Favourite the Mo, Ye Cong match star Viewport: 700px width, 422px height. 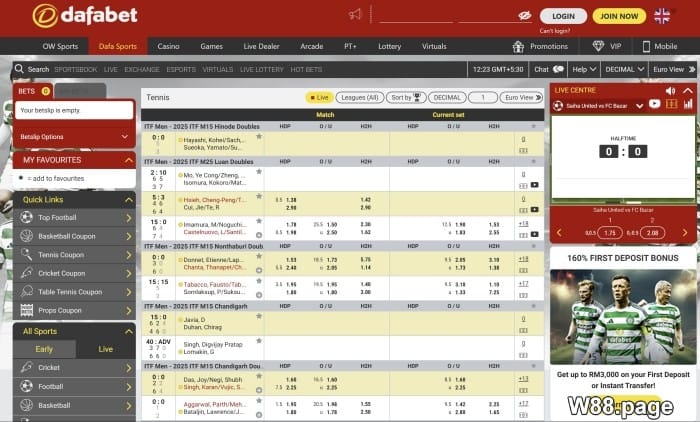pos(259,172)
